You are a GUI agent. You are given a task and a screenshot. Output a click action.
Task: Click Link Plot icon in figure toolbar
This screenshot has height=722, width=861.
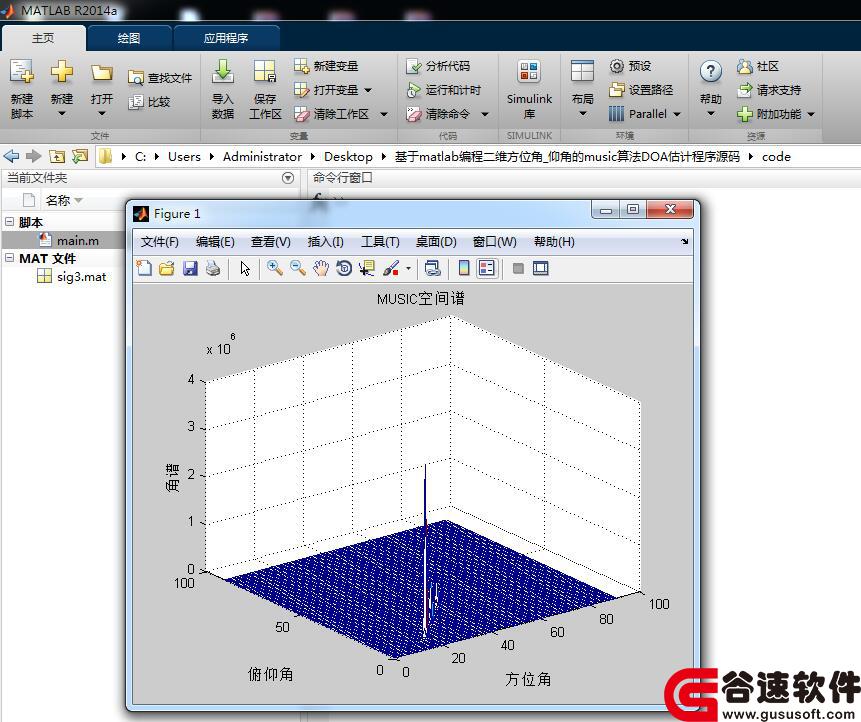[x=433, y=268]
